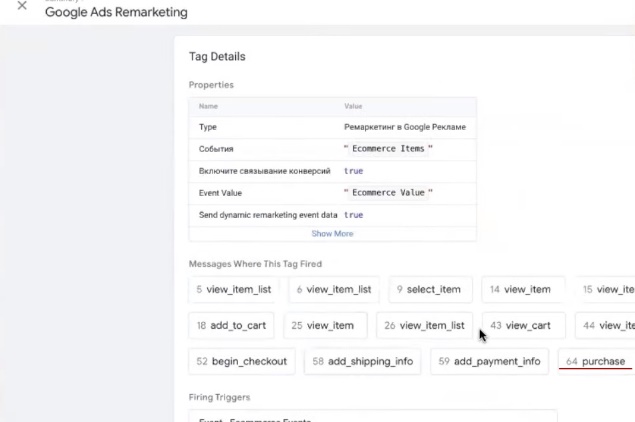Open message 5 view_item_list
The image size is (635, 422).
pyautogui.click(x=234, y=290)
